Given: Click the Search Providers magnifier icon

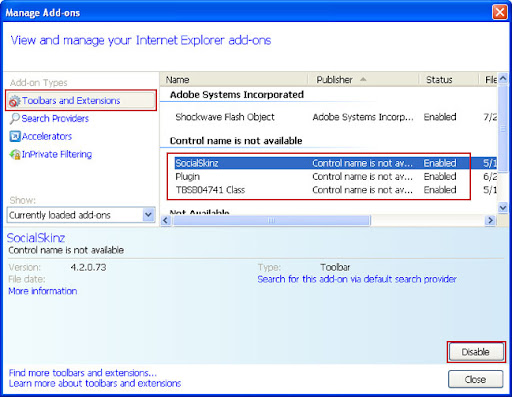Looking at the screenshot, I should [x=15, y=119].
